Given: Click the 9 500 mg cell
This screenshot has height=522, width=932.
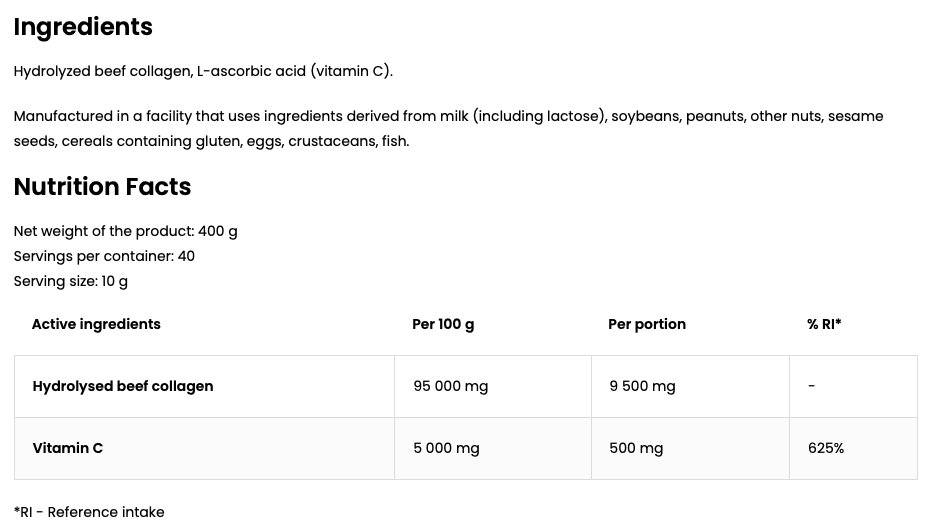Looking at the screenshot, I should [642, 386].
